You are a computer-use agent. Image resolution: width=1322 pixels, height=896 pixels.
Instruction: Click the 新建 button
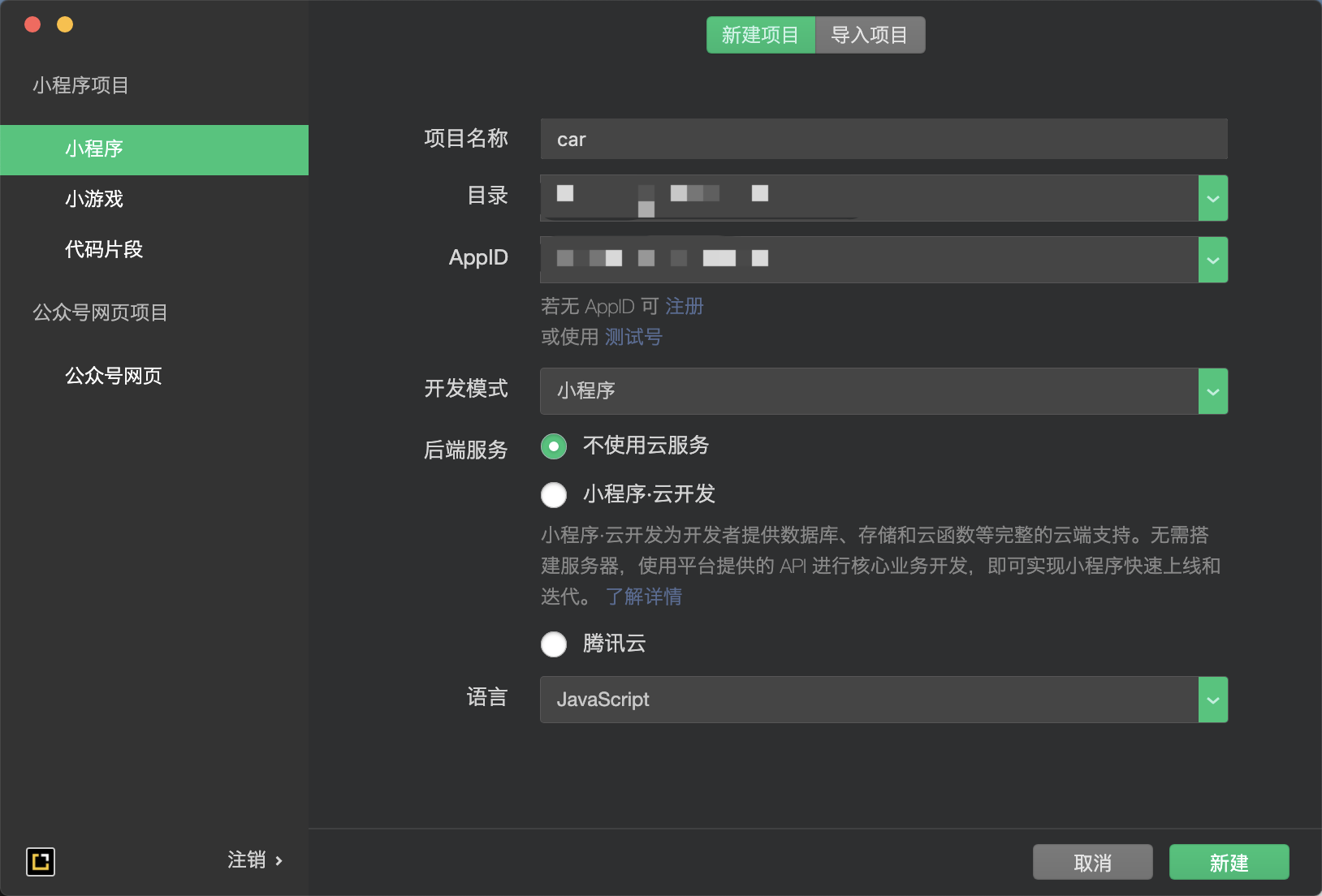[x=1229, y=862]
